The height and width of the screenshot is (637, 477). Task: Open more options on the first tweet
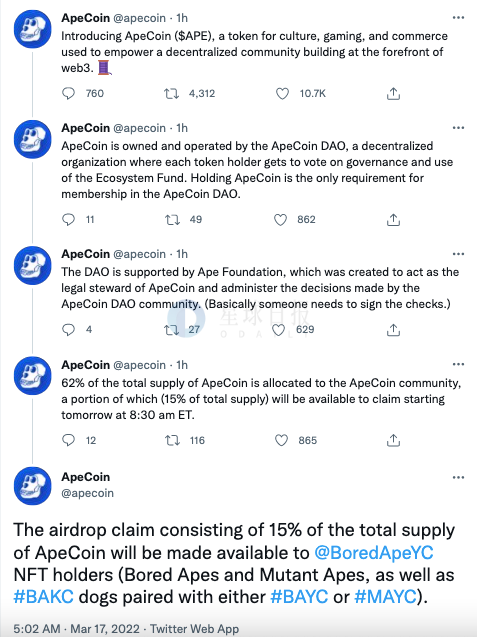coord(458,18)
